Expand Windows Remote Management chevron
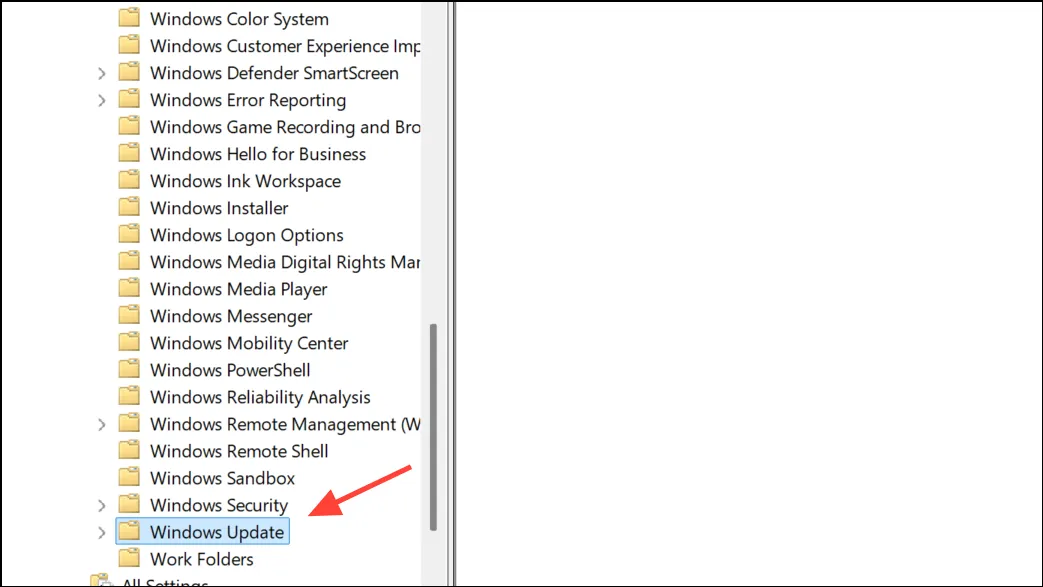Screen dimensions: 1043x587 [102, 425]
